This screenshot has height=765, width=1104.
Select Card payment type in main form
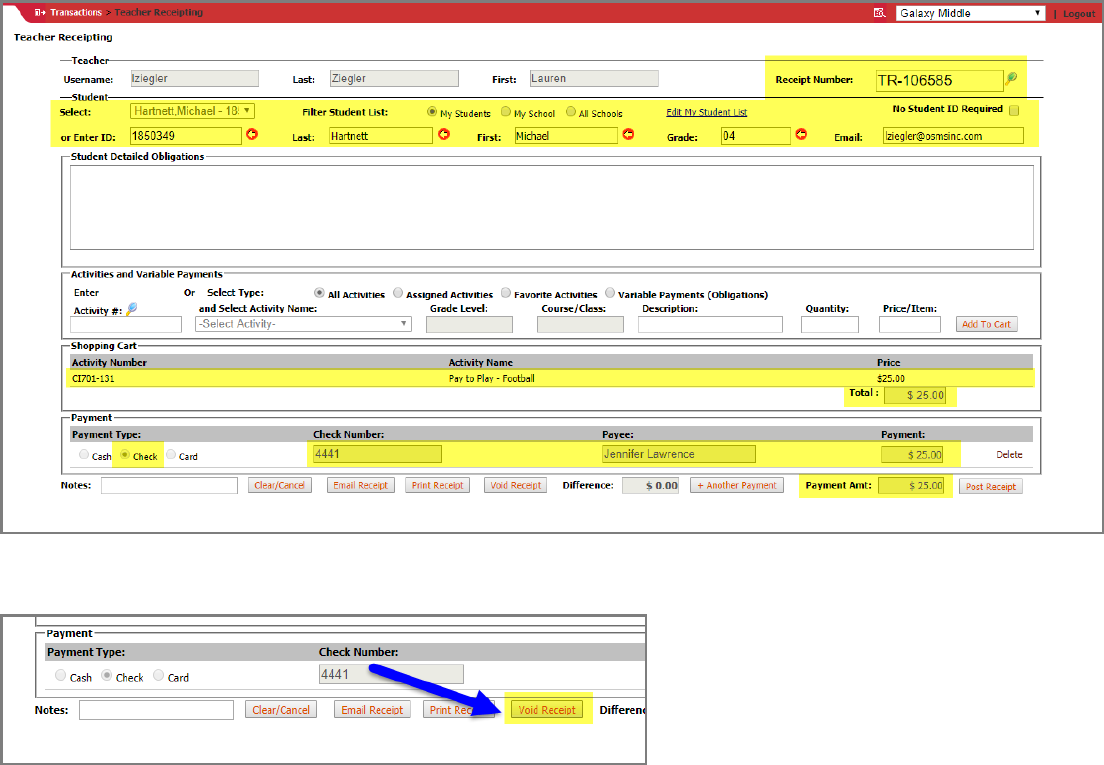click(170, 455)
